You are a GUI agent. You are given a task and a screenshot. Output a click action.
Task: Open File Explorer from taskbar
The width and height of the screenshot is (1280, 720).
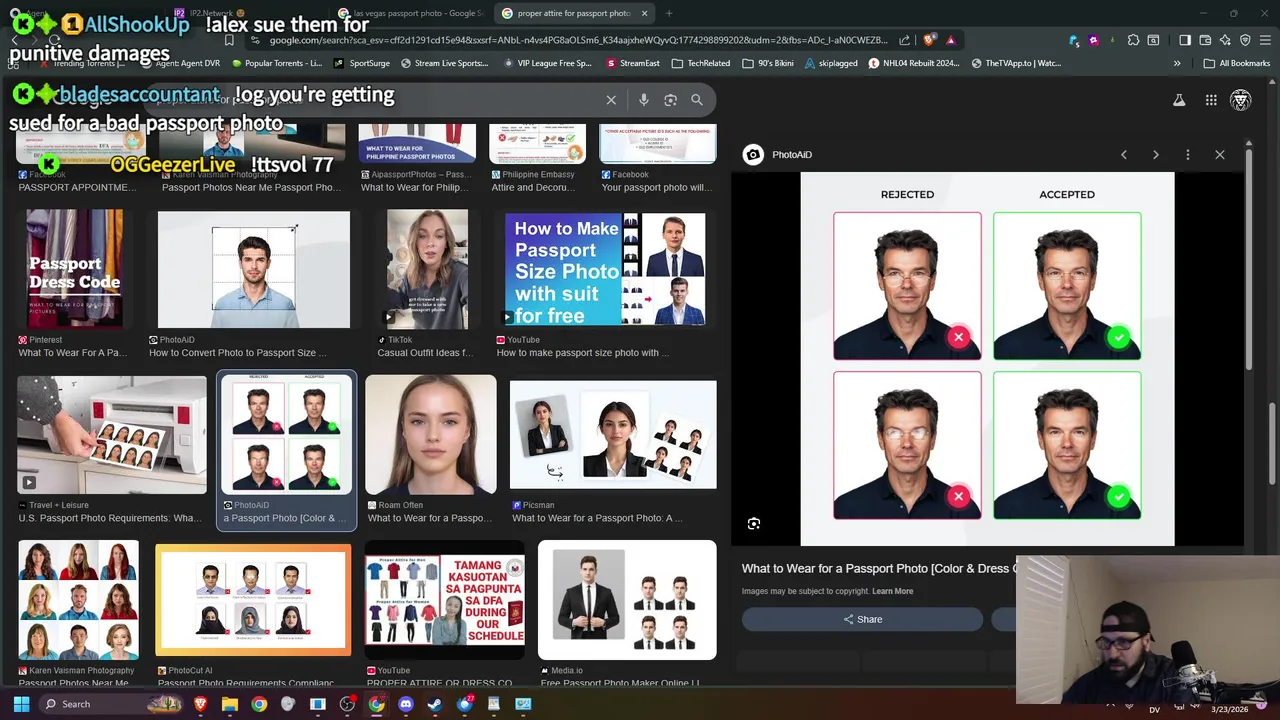[x=230, y=704]
